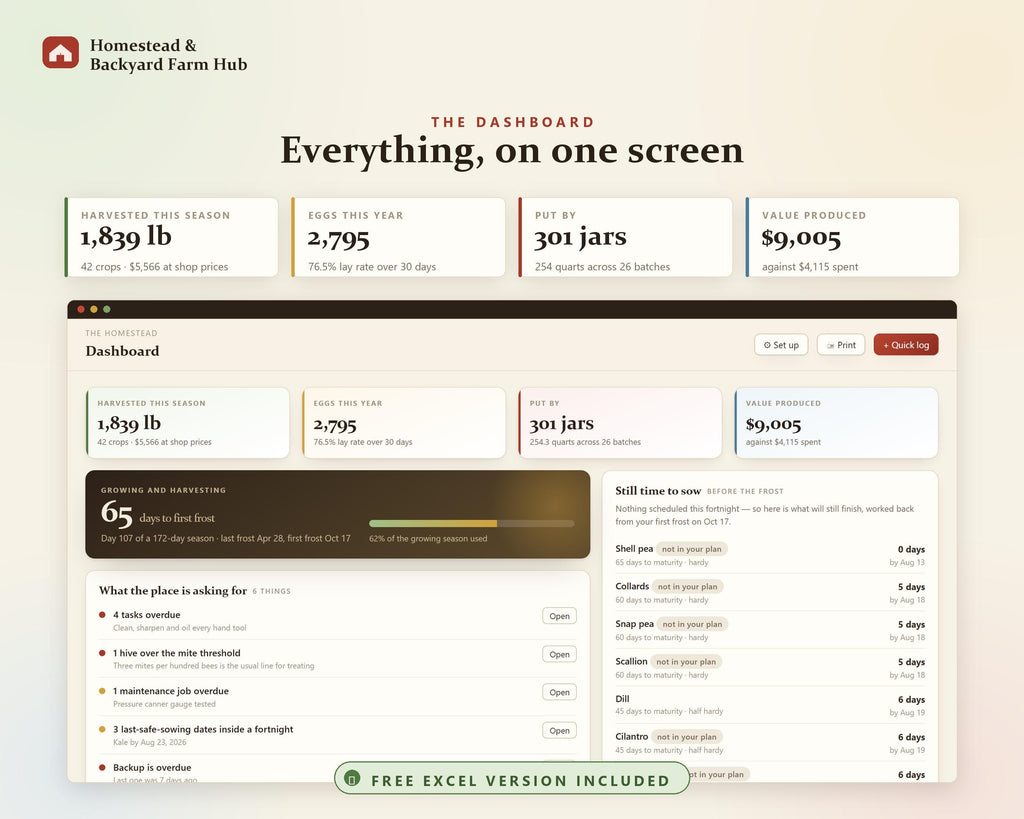The width and height of the screenshot is (1024, 819).
Task: Click the "Backup is overdue" item text
Action: (x=152, y=767)
